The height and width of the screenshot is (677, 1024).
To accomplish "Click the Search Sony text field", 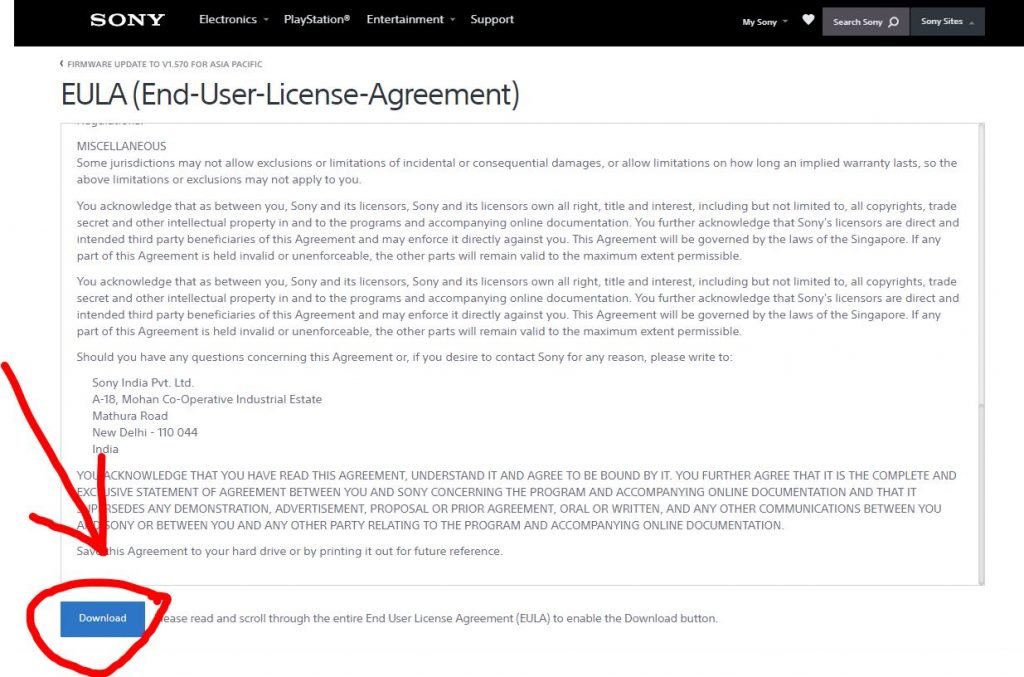I will 858,22.
